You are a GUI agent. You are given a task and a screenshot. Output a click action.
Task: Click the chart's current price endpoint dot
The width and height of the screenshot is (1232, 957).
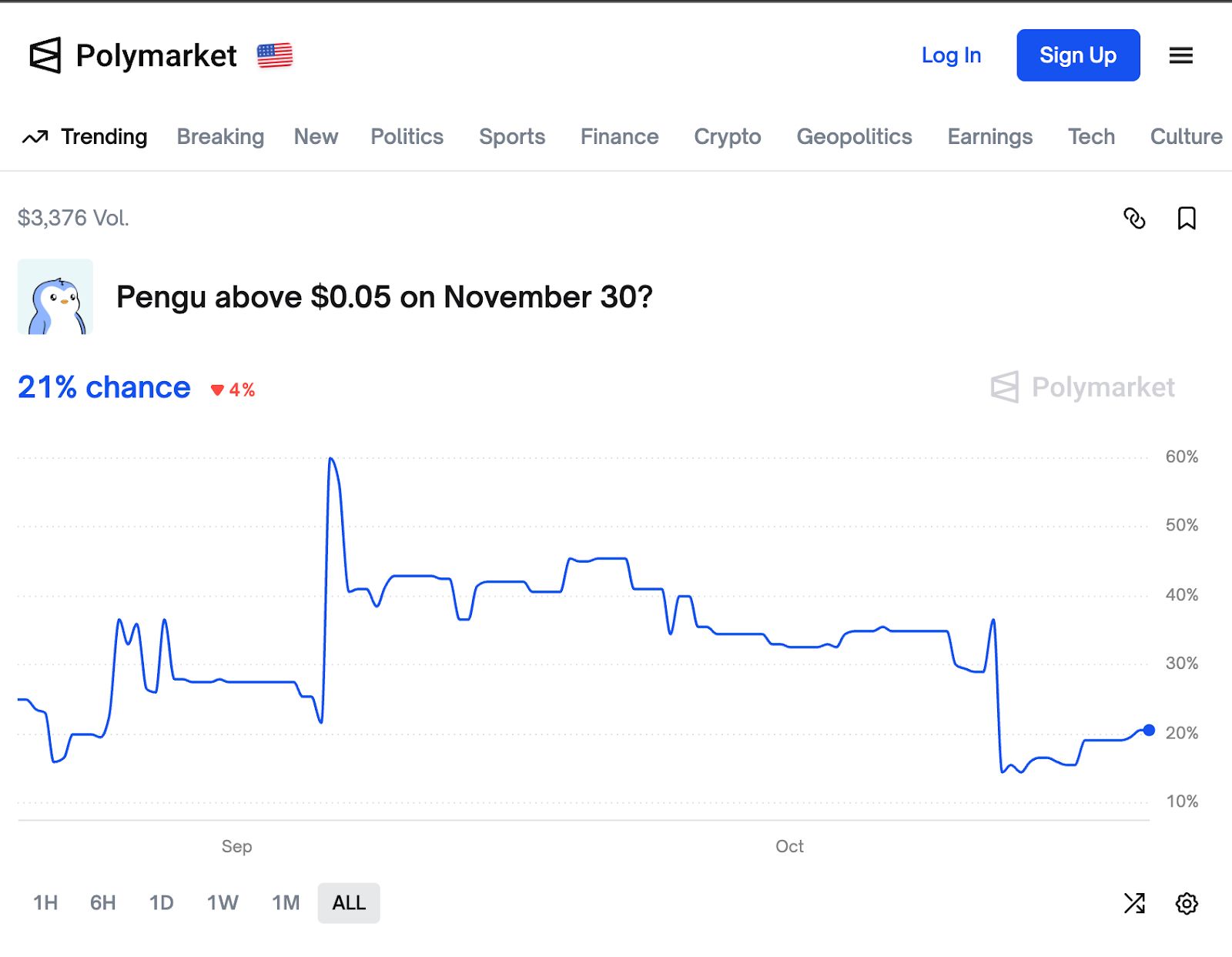point(1149,730)
